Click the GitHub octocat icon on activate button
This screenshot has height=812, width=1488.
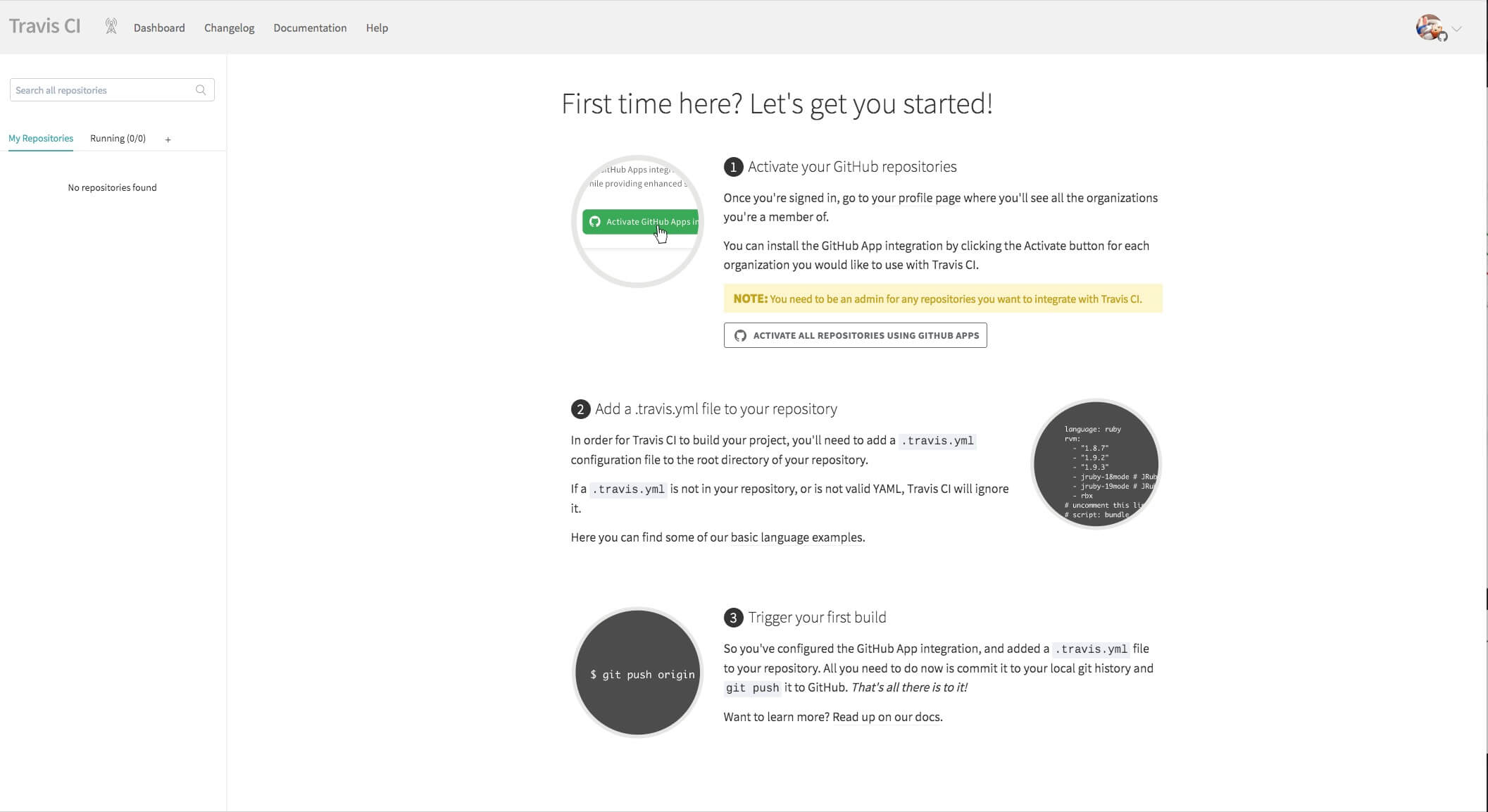740,335
